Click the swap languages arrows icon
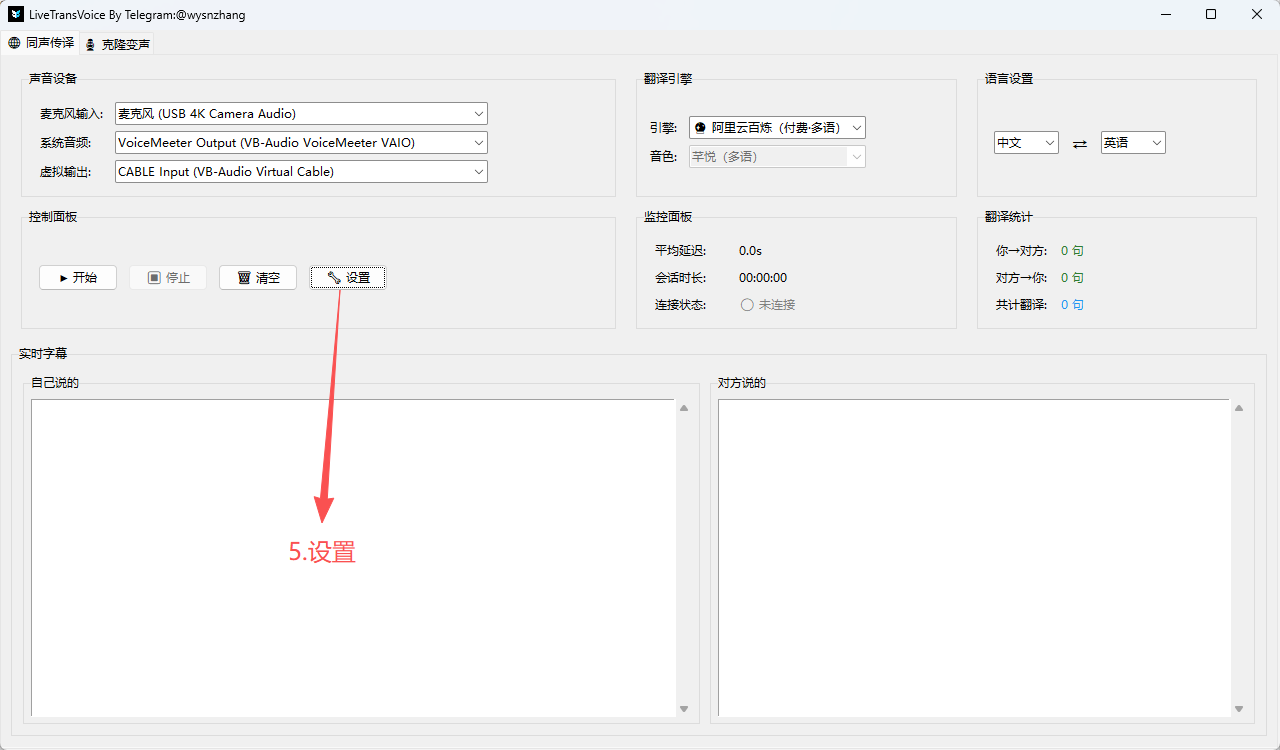This screenshot has width=1280, height=750. pyautogui.click(x=1080, y=144)
